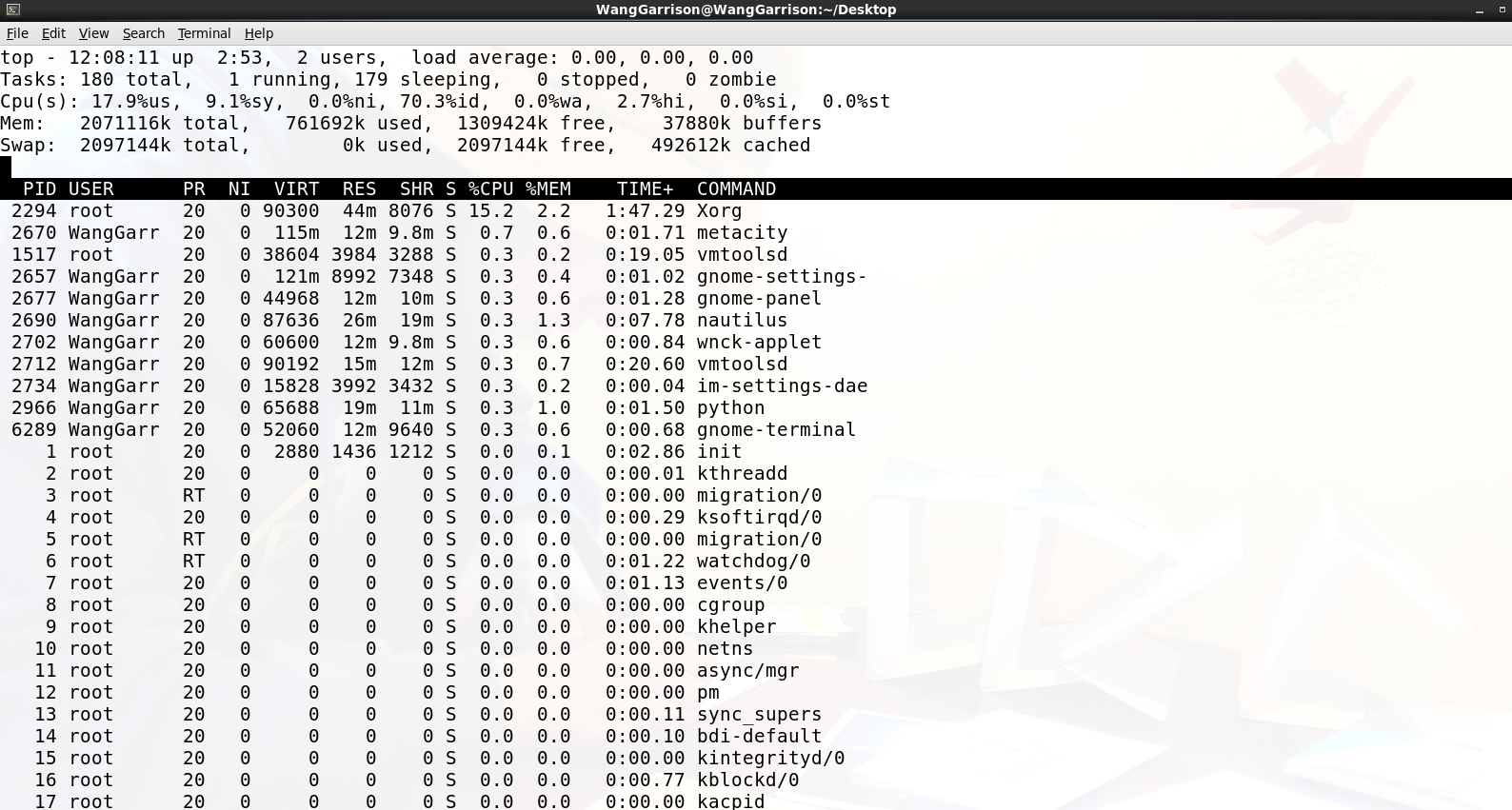Click PID 6289 in the process list
This screenshot has width=1512, height=810.
[x=34, y=430]
